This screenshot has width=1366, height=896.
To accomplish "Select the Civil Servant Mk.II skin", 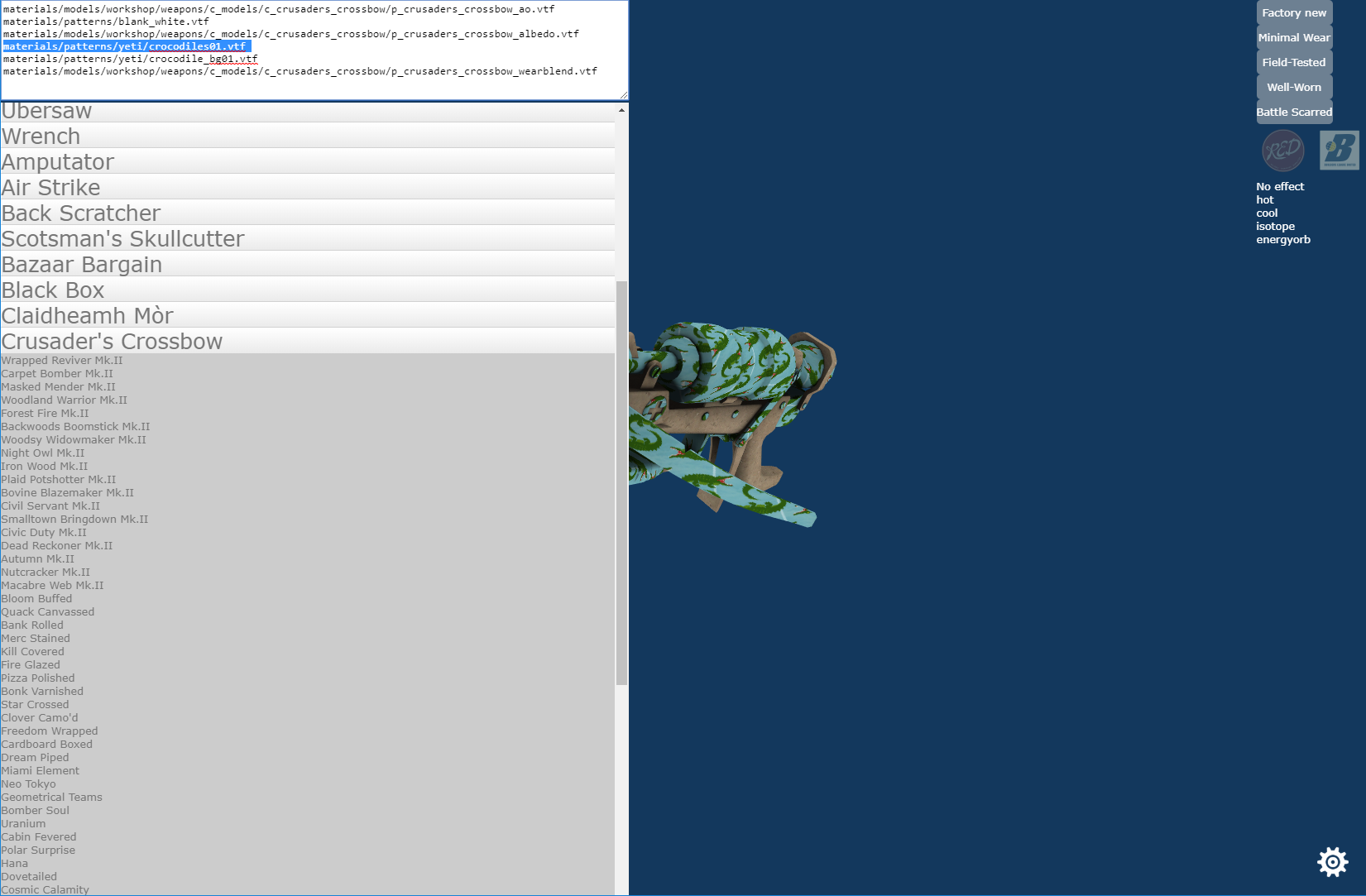I will point(50,506).
